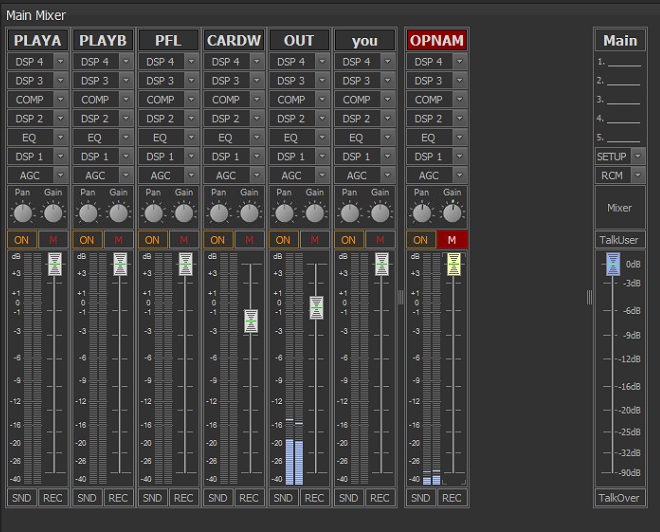This screenshot has height=532, width=660.
Task: Select the PFL Pan knob
Action: click(154, 213)
